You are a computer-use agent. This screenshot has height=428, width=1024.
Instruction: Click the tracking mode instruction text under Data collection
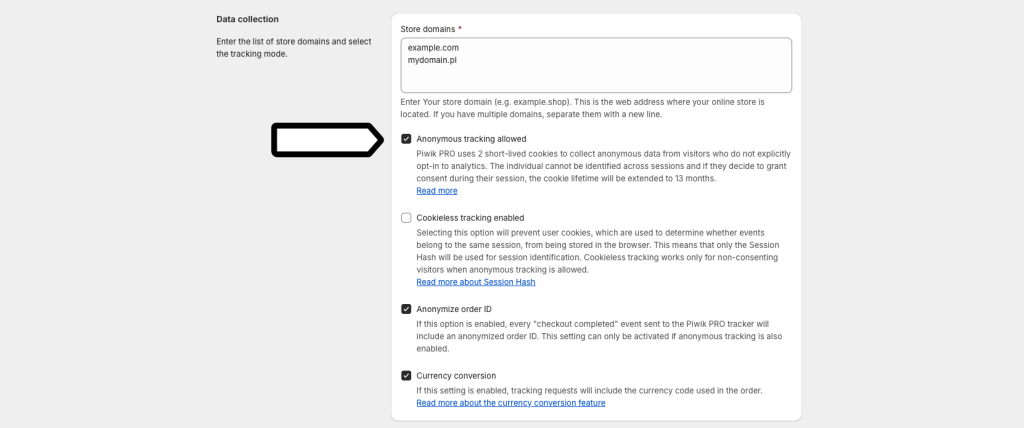(x=293, y=47)
